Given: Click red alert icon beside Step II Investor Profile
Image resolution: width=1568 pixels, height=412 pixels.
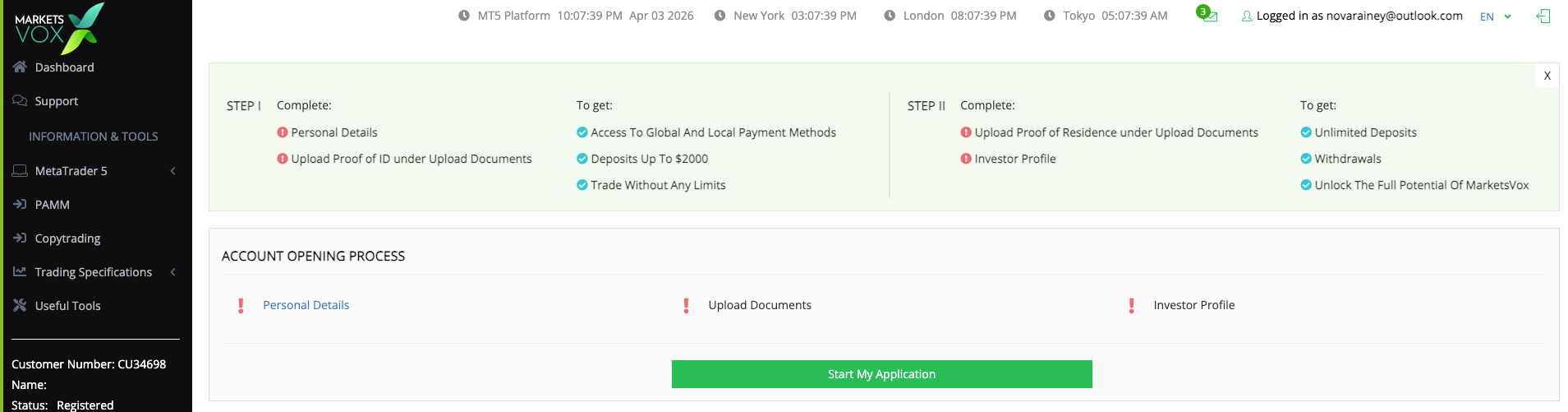Looking at the screenshot, I should coord(966,159).
